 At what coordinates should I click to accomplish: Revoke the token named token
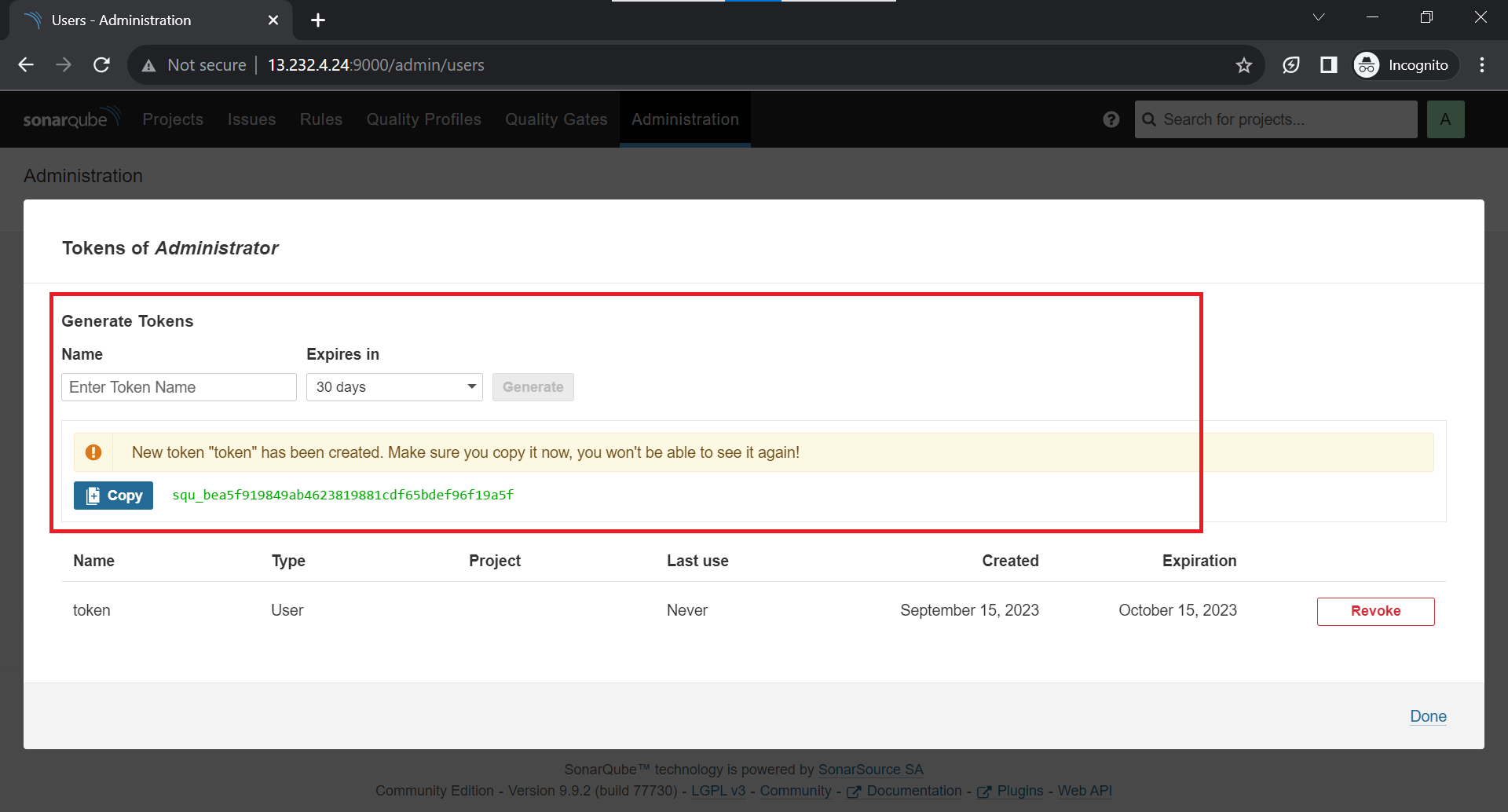tap(1375, 611)
